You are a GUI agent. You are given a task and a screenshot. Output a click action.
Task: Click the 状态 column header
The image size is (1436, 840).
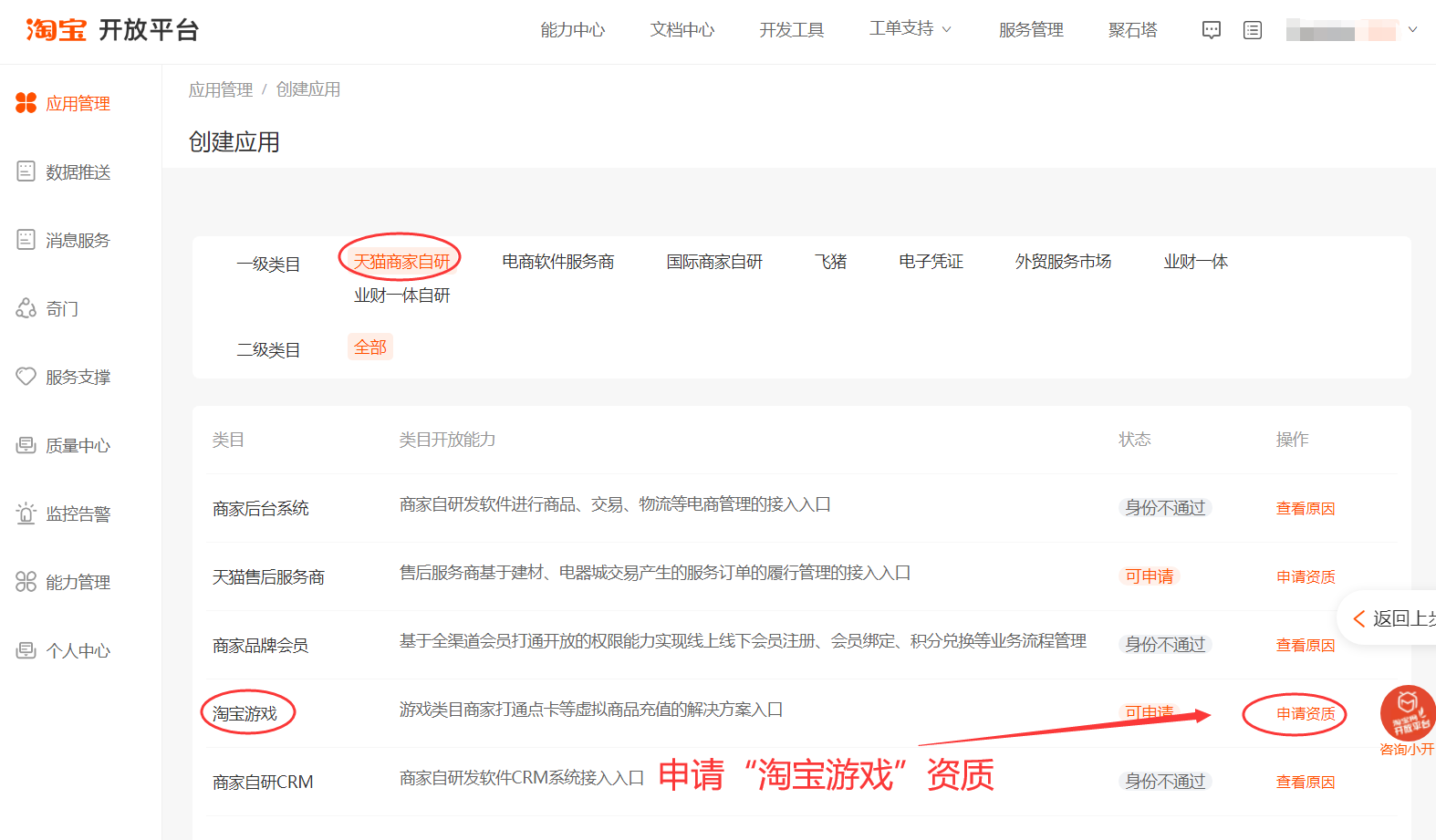point(1135,440)
